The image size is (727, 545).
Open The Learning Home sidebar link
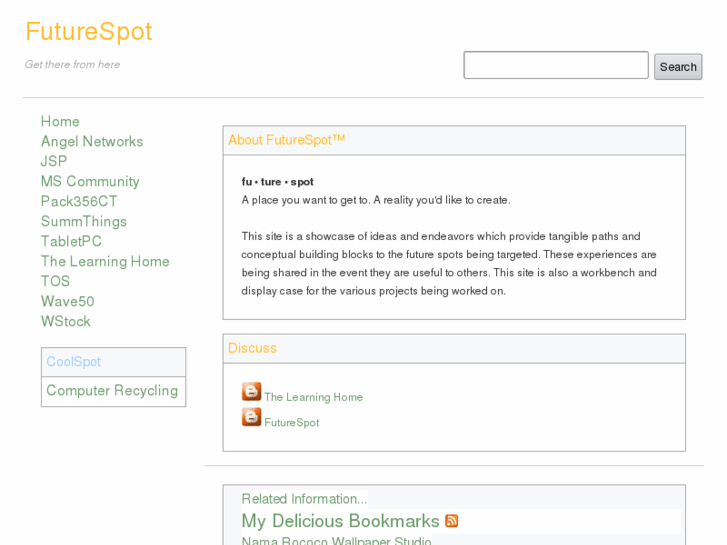coord(105,261)
